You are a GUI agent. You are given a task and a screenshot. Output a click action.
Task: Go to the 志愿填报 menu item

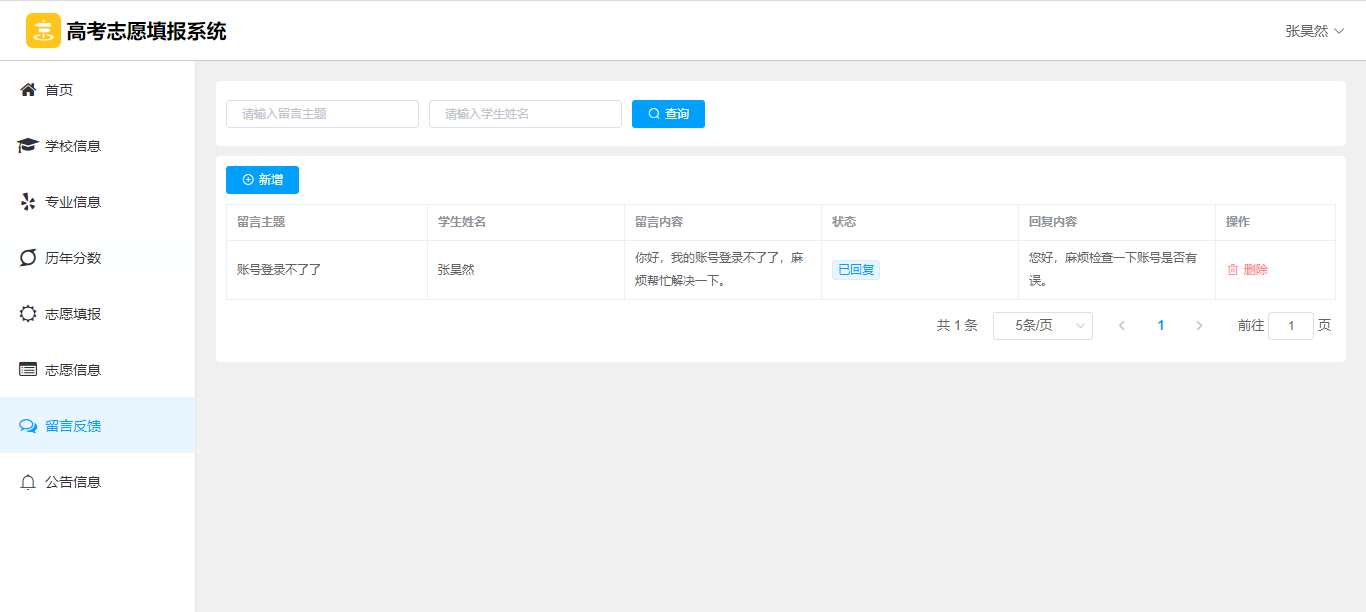click(x=73, y=314)
